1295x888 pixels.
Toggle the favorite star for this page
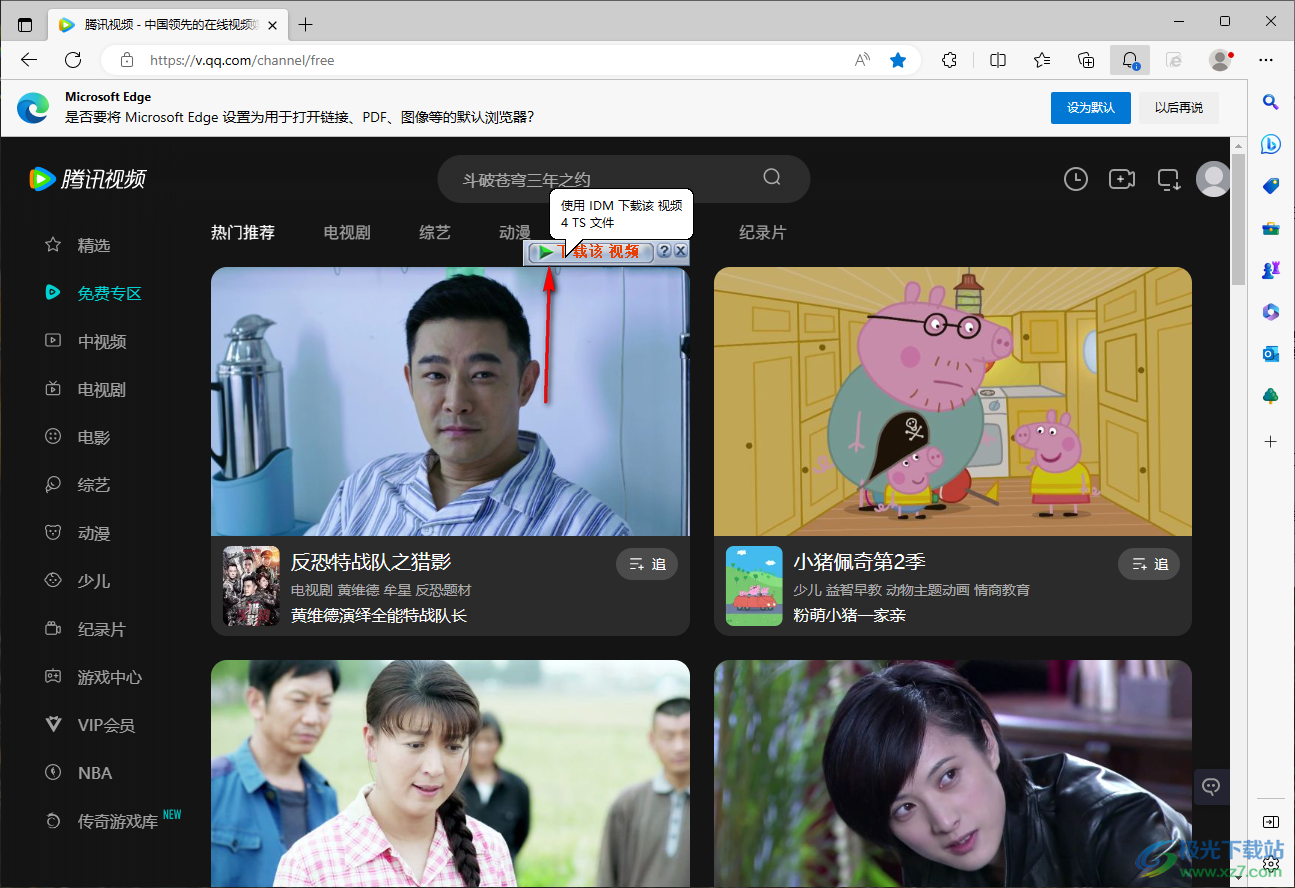pos(898,60)
